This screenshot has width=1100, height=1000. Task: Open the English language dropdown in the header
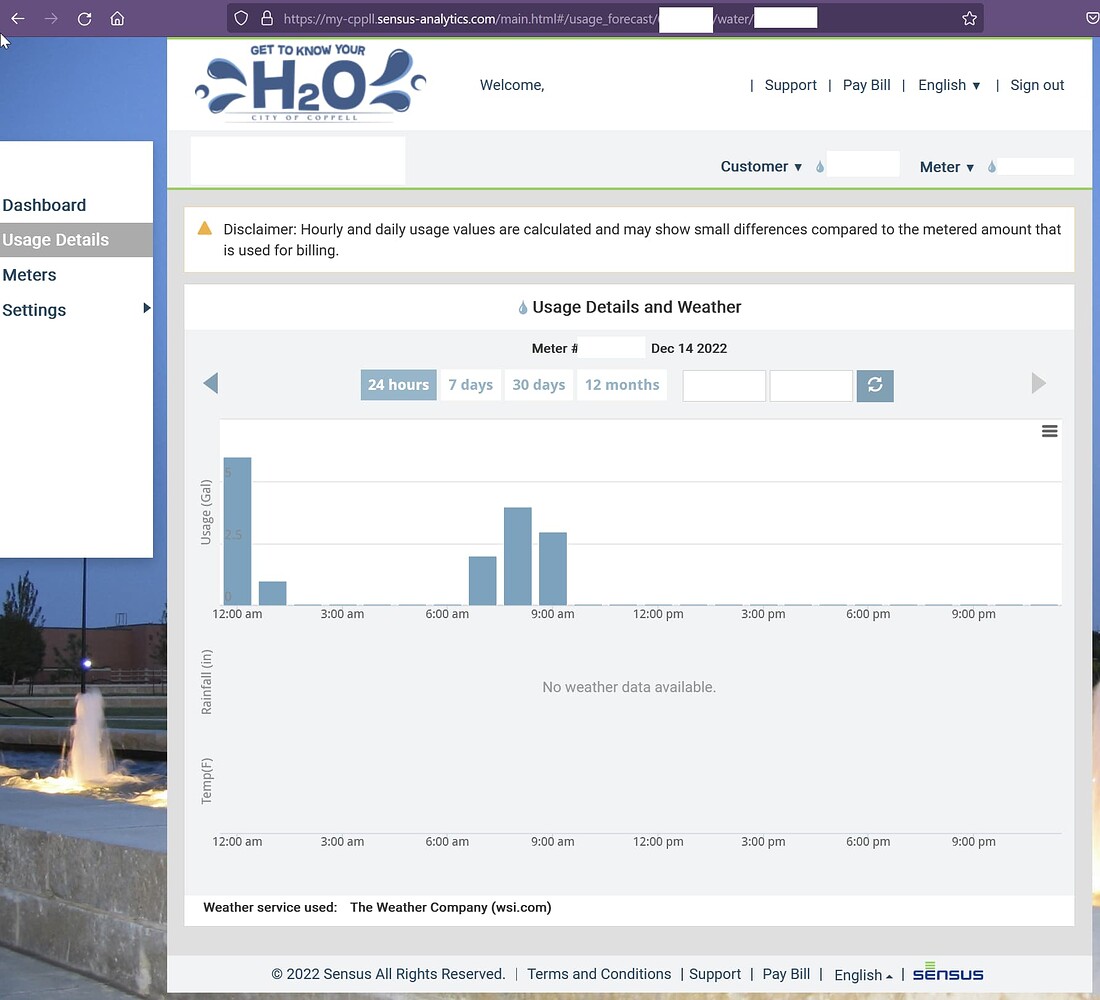948,85
